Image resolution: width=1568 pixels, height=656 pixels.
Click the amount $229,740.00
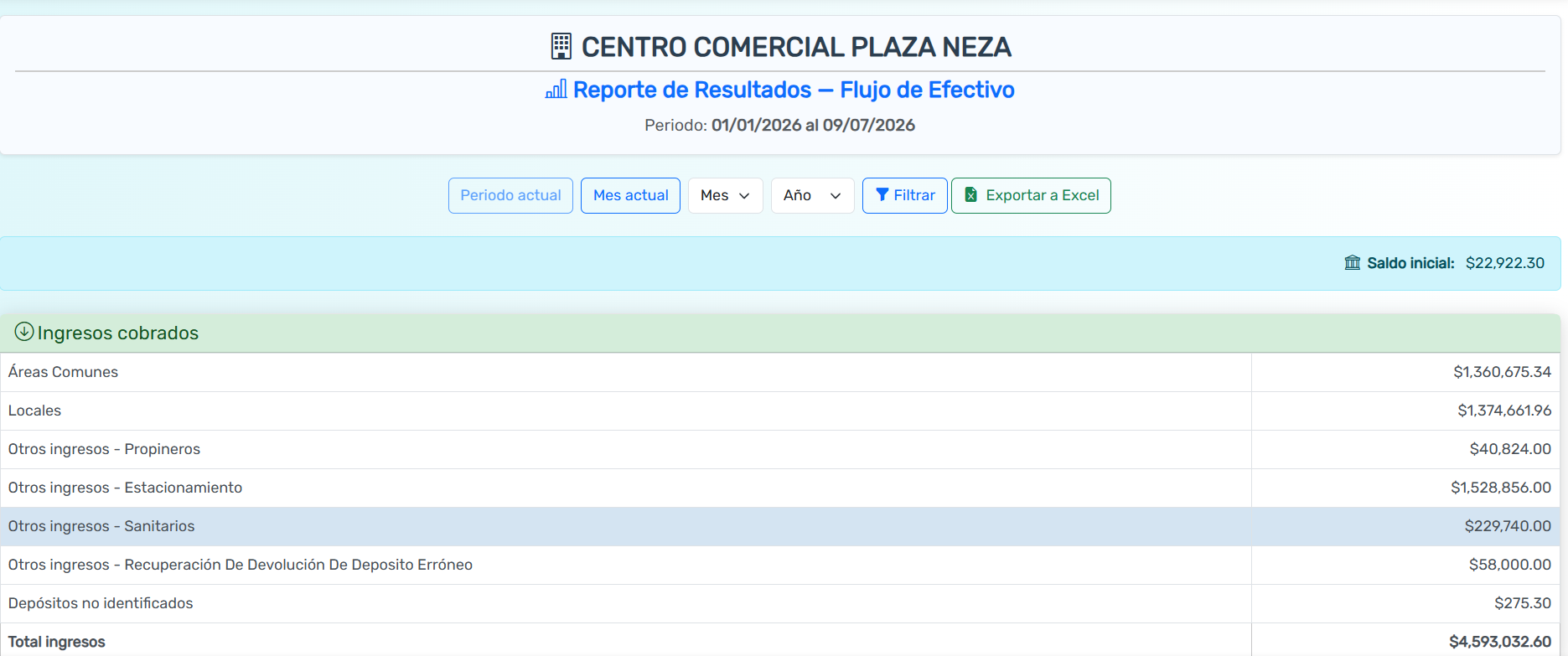(x=1508, y=526)
